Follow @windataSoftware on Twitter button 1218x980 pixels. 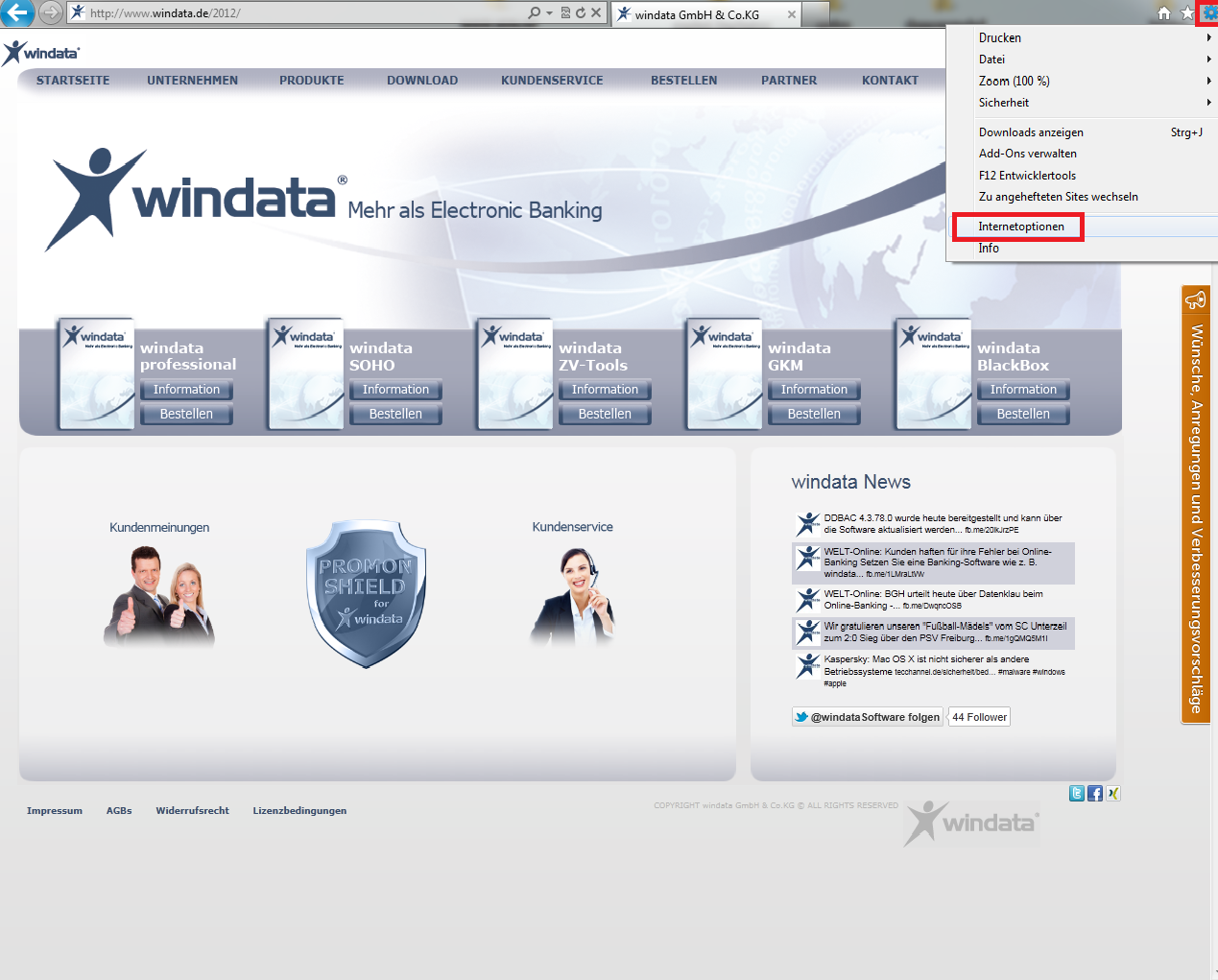pyautogui.click(x=867, y=717)
